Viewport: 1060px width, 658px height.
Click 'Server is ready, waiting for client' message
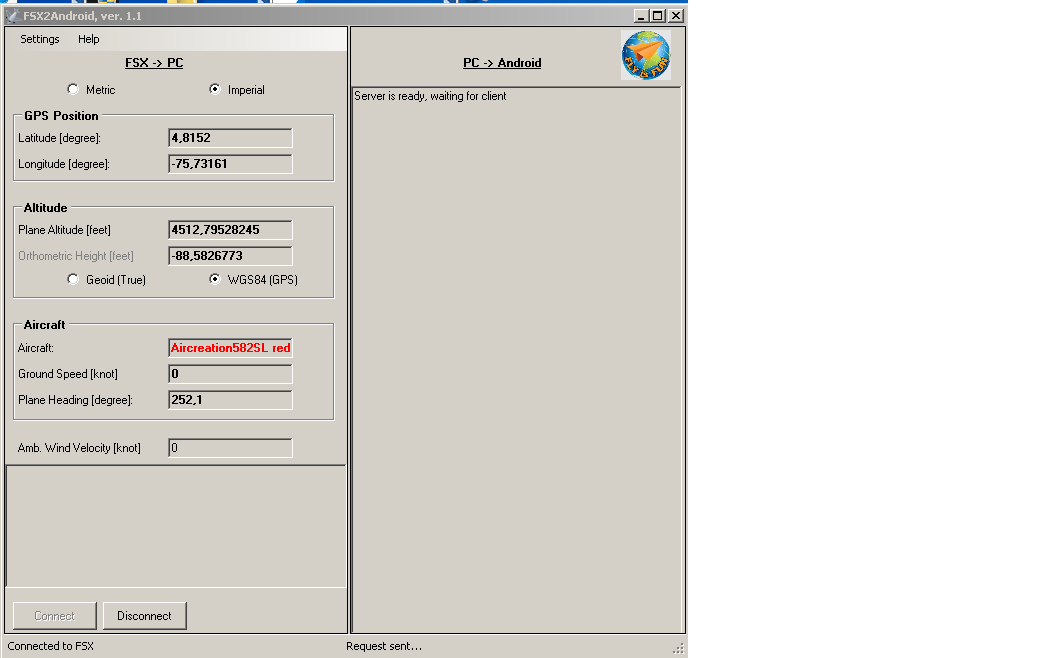click(430, 96)
